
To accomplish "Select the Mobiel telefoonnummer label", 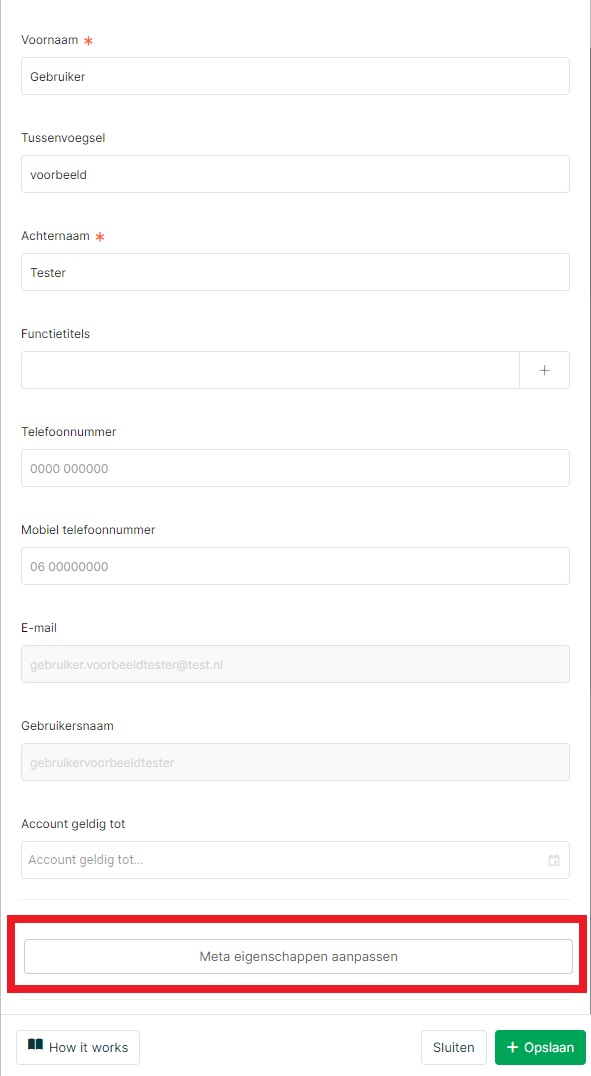I will (x=88, y=530).
